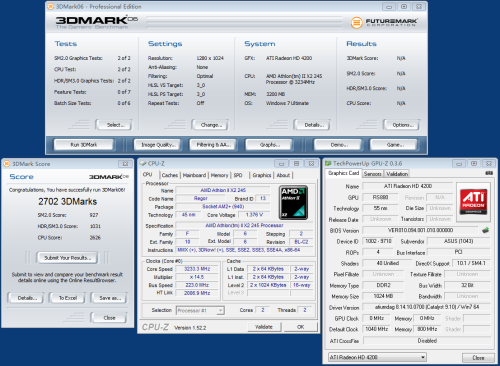
Task: Click the AMD Athlon II logo in CPU-Z
Action: pos(293,203)
